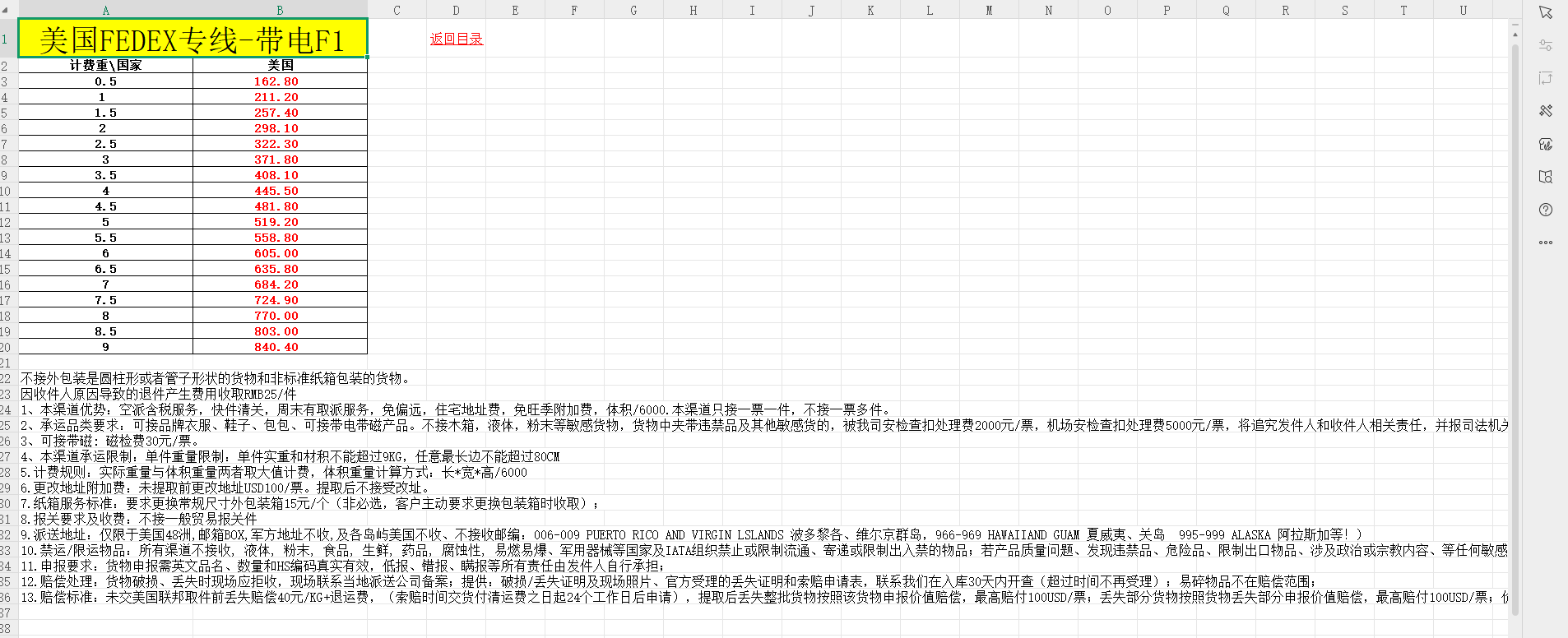Select price cell 684.20
The height and width of the screenshot is (638, 1568).
pos(280,284)
